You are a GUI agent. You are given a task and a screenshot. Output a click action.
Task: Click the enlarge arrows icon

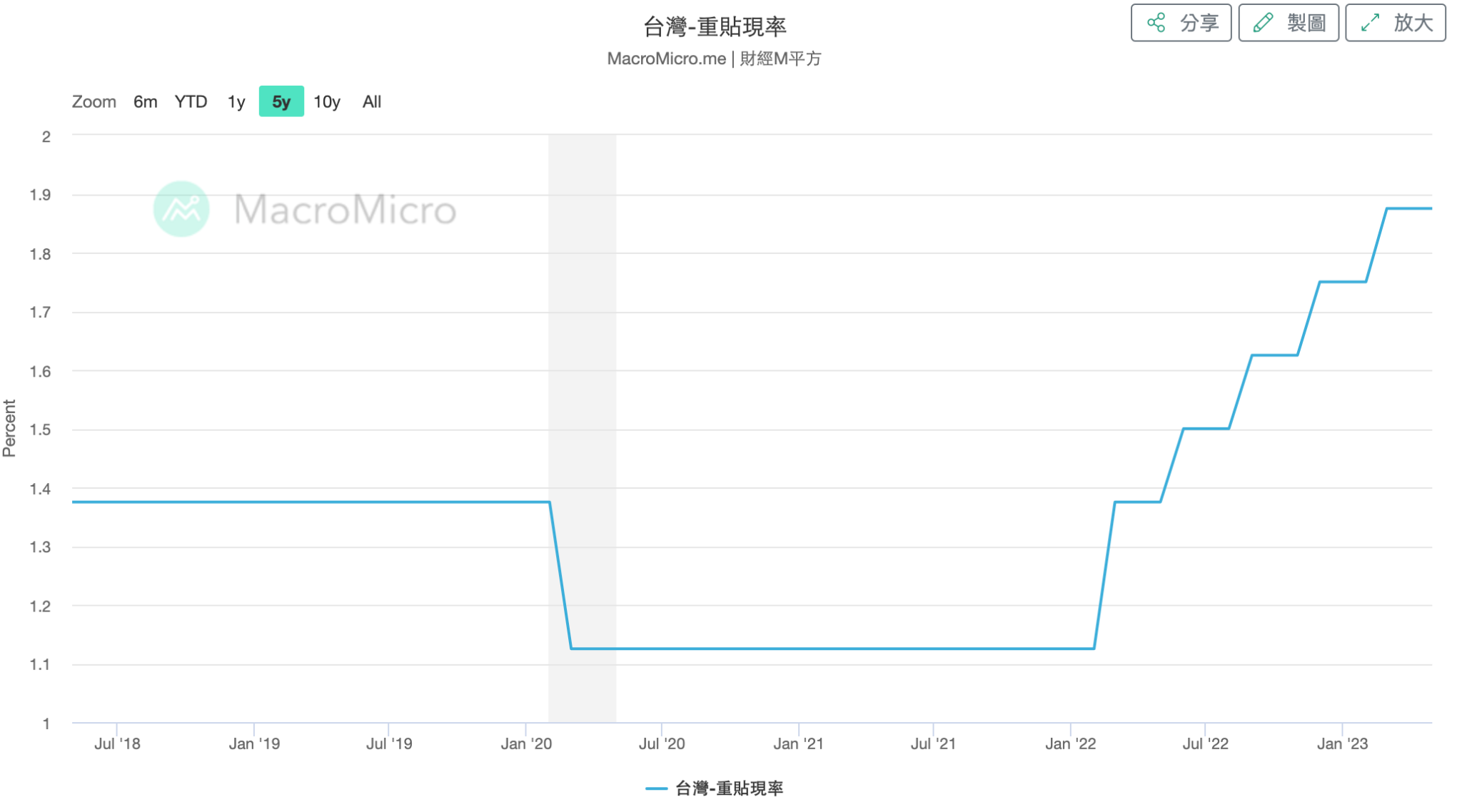1369,23
